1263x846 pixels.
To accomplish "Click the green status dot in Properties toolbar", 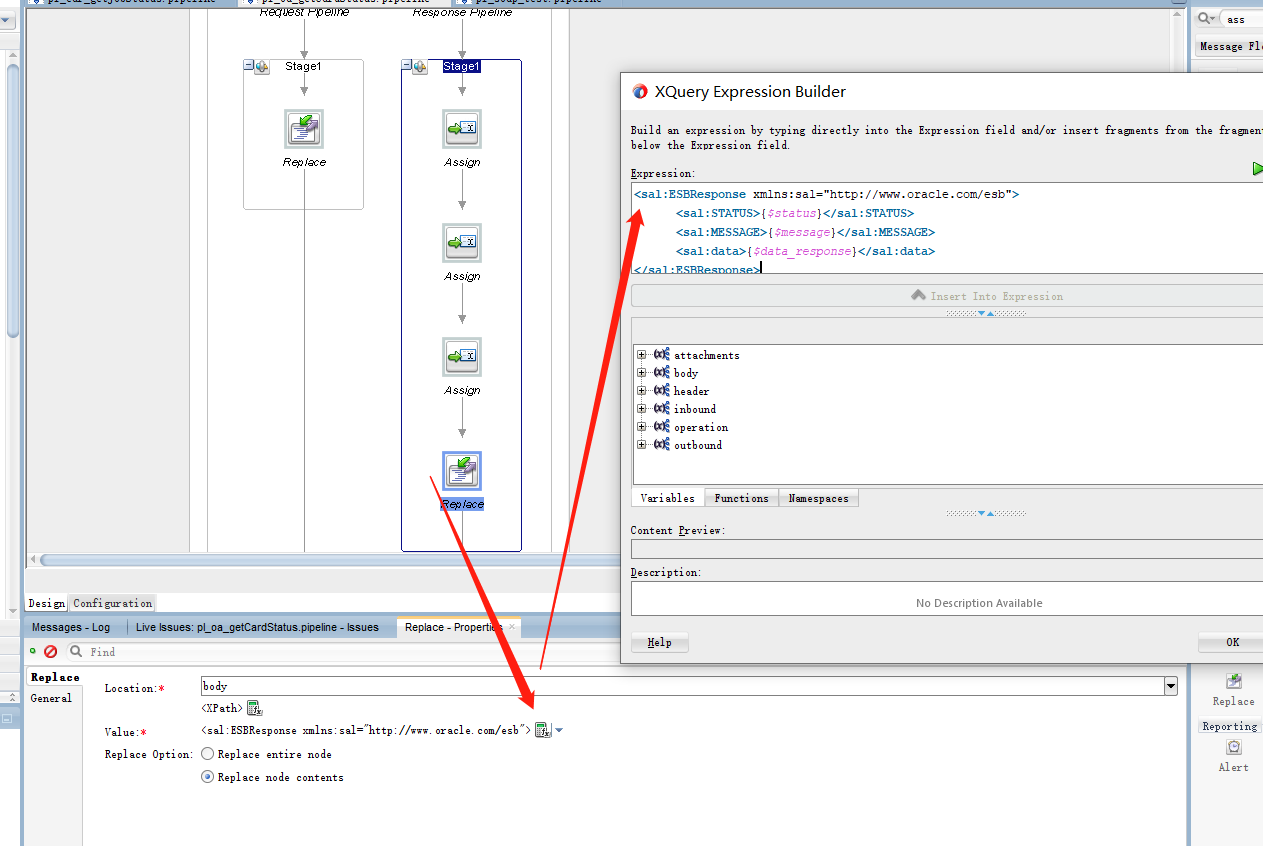I will [33, 650].
